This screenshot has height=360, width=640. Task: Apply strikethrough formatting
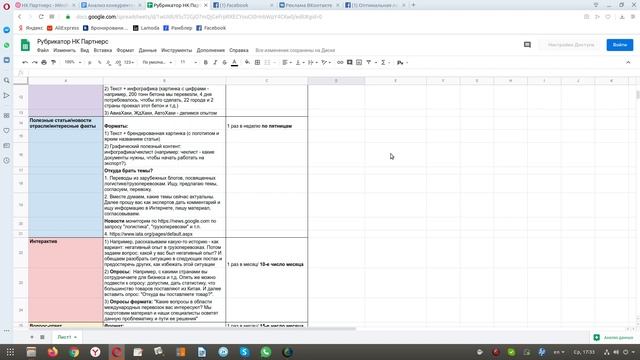(224, 62)
